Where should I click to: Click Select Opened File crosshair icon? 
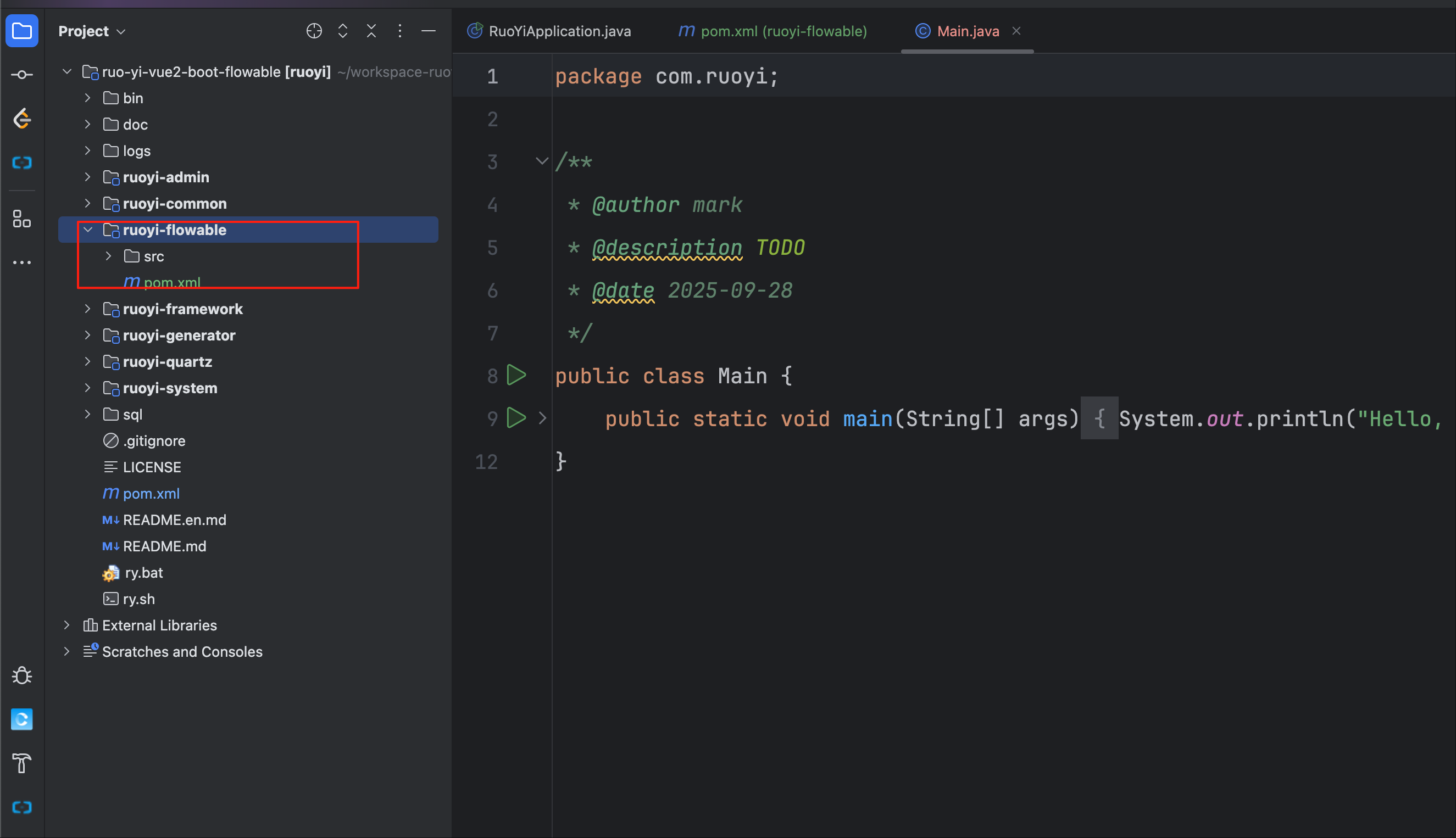click(x=314, y=31)
